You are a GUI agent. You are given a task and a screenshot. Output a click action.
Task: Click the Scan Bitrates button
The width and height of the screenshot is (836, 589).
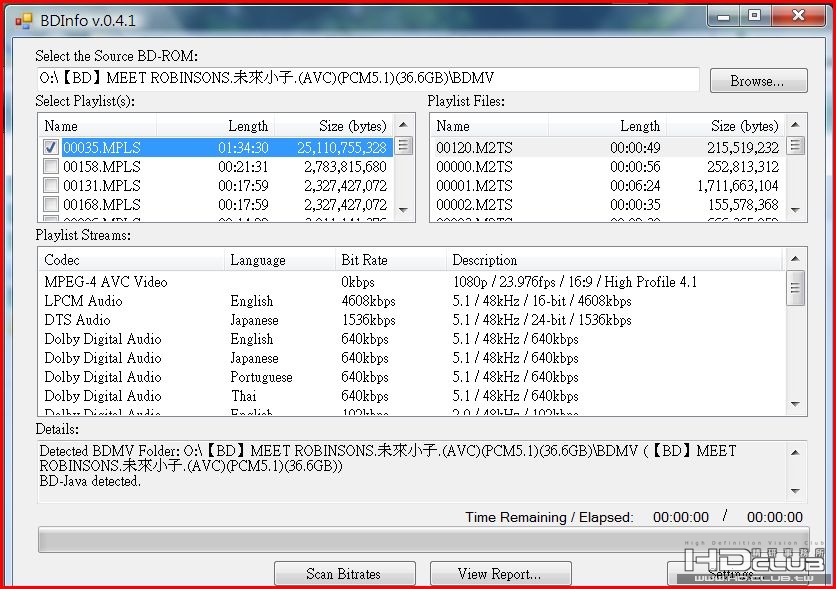[344, 574]
